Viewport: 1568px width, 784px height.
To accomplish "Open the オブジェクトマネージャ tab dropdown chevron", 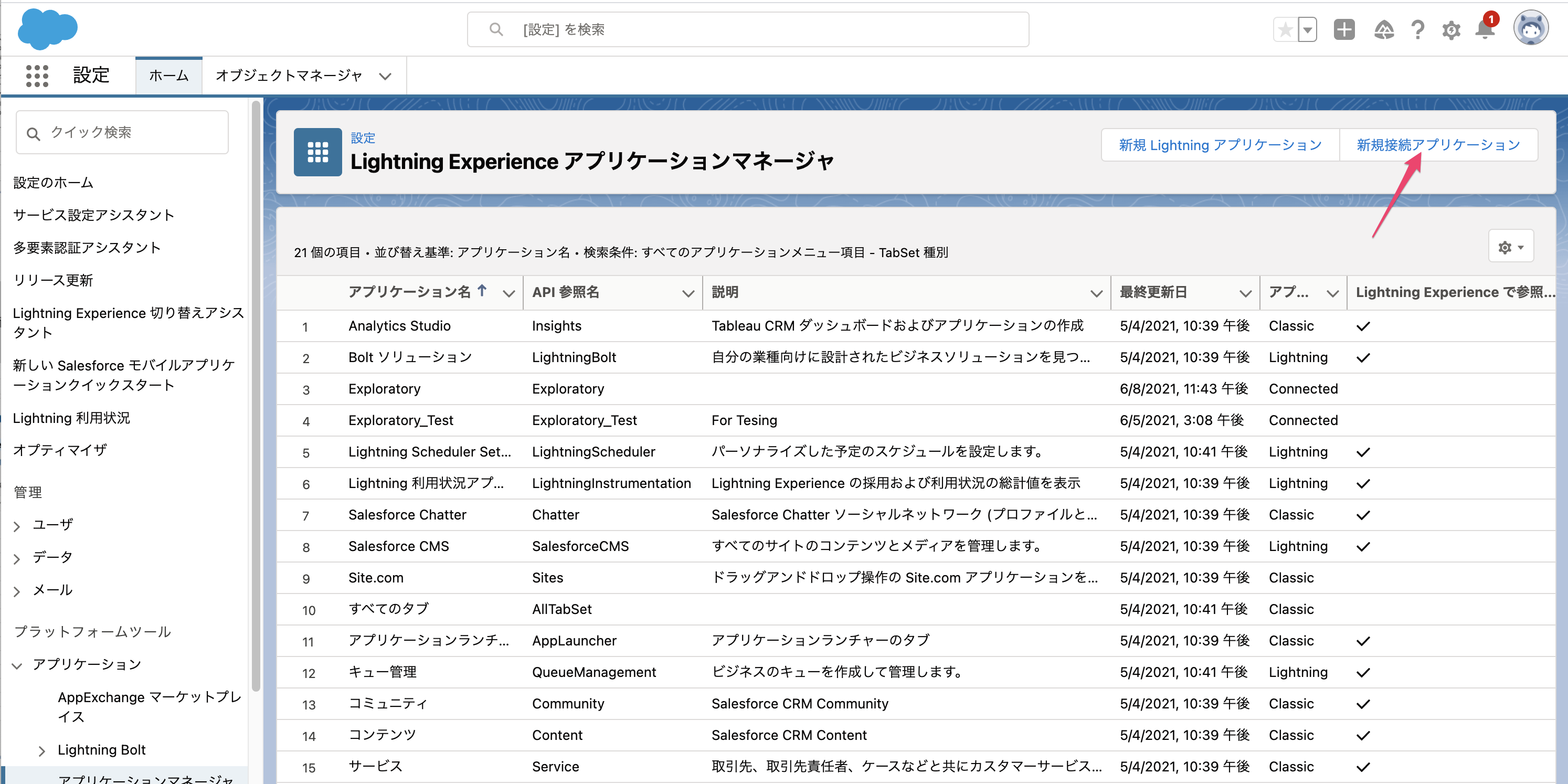I will (385, 76).
